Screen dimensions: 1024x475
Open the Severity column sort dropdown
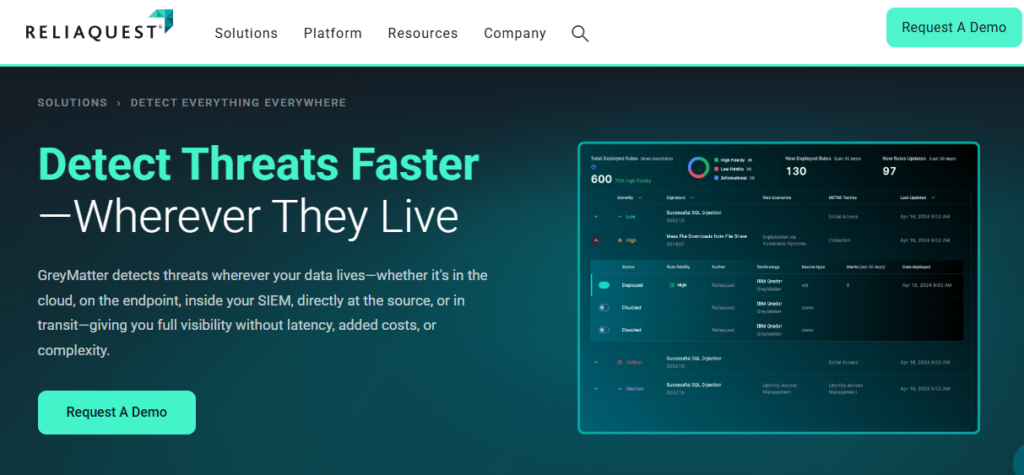(640, 197)
